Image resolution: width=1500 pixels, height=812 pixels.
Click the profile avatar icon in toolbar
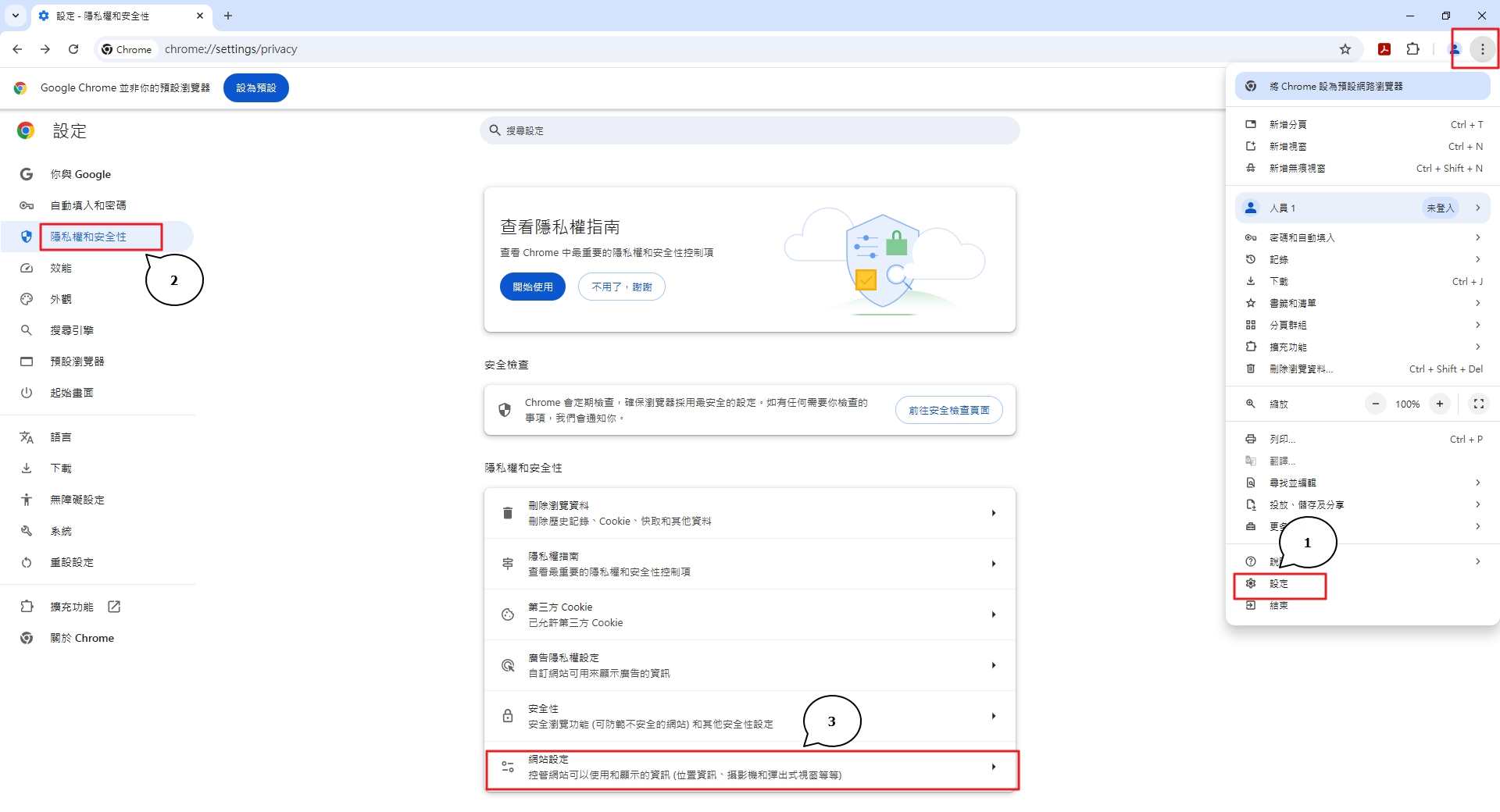coord(1455,49)
